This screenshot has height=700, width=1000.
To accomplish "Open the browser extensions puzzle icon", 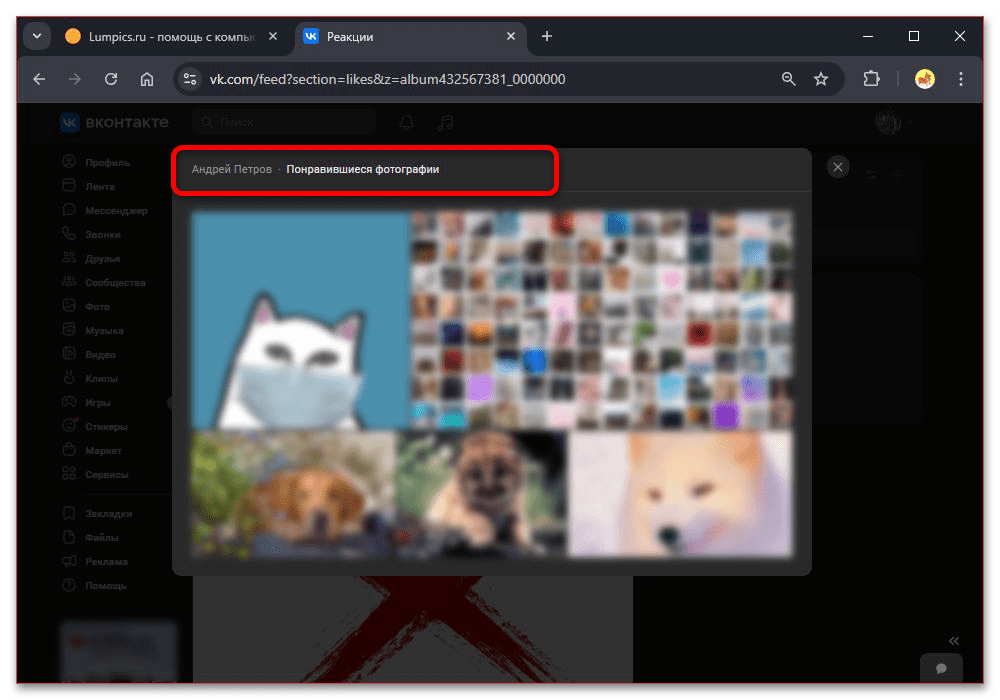I will point(871,79).
